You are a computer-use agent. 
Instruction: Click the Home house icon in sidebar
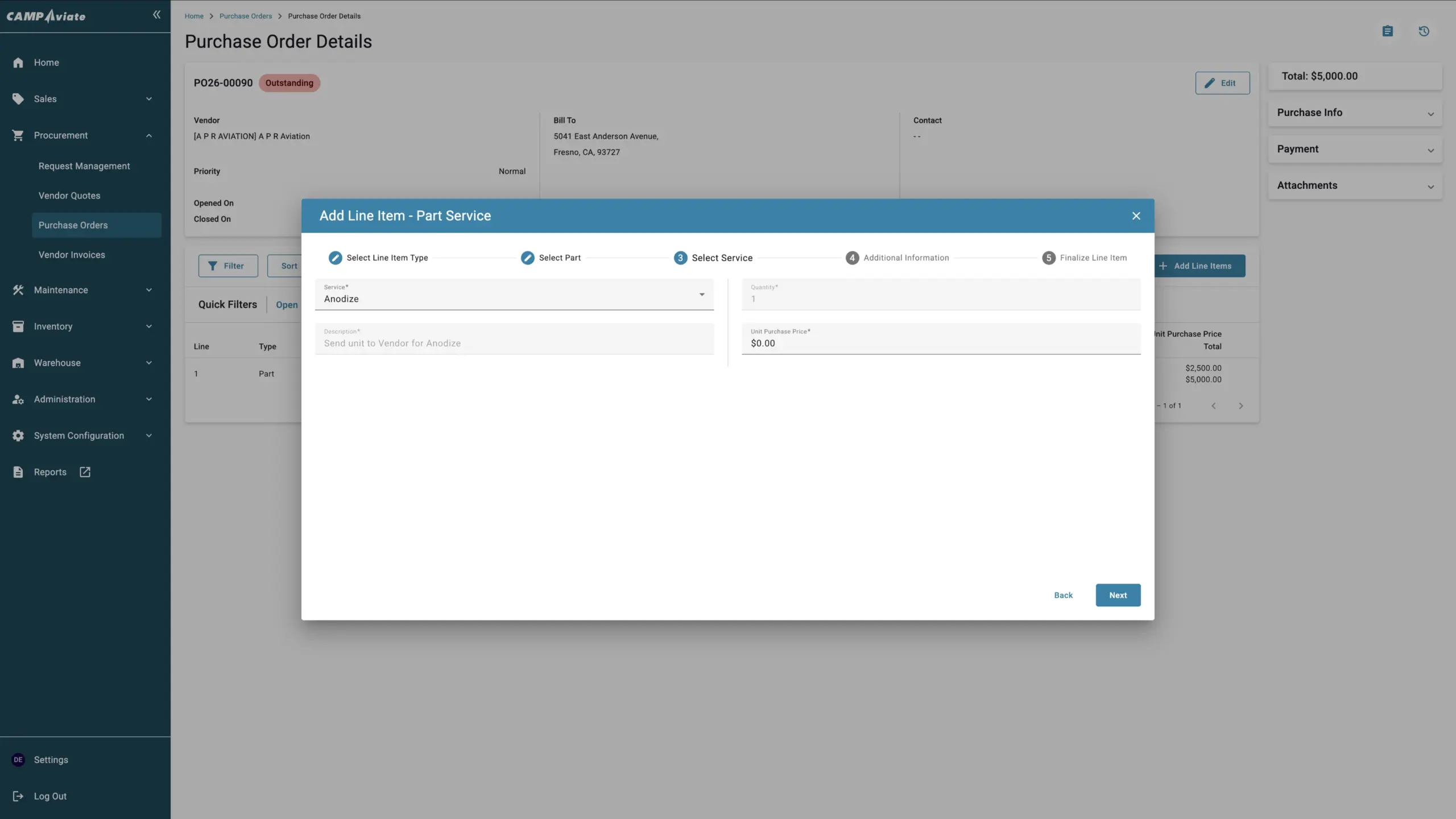[18, 63]
